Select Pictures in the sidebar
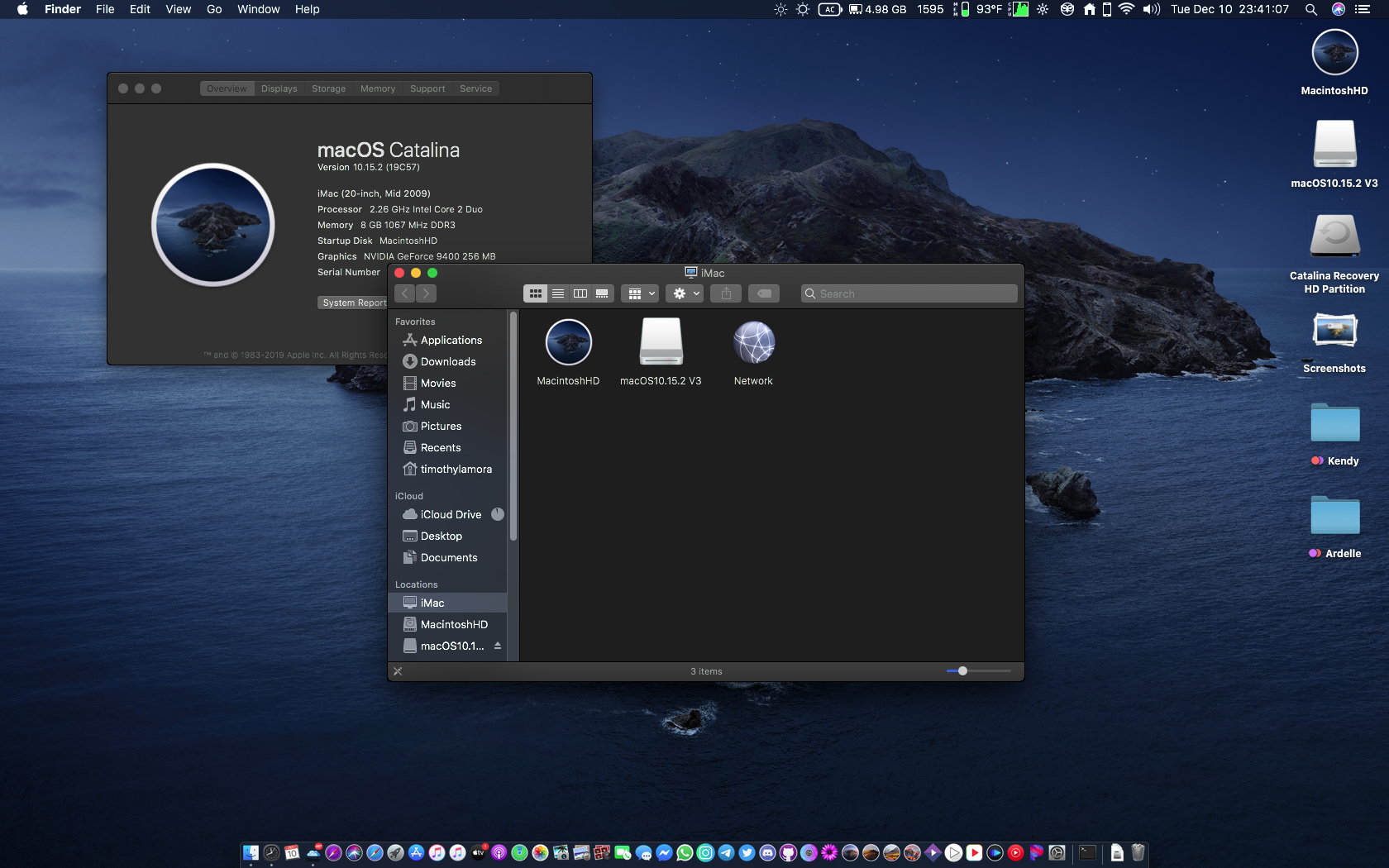This screenshot has width=1389, height=868. (x=447, y=426)
